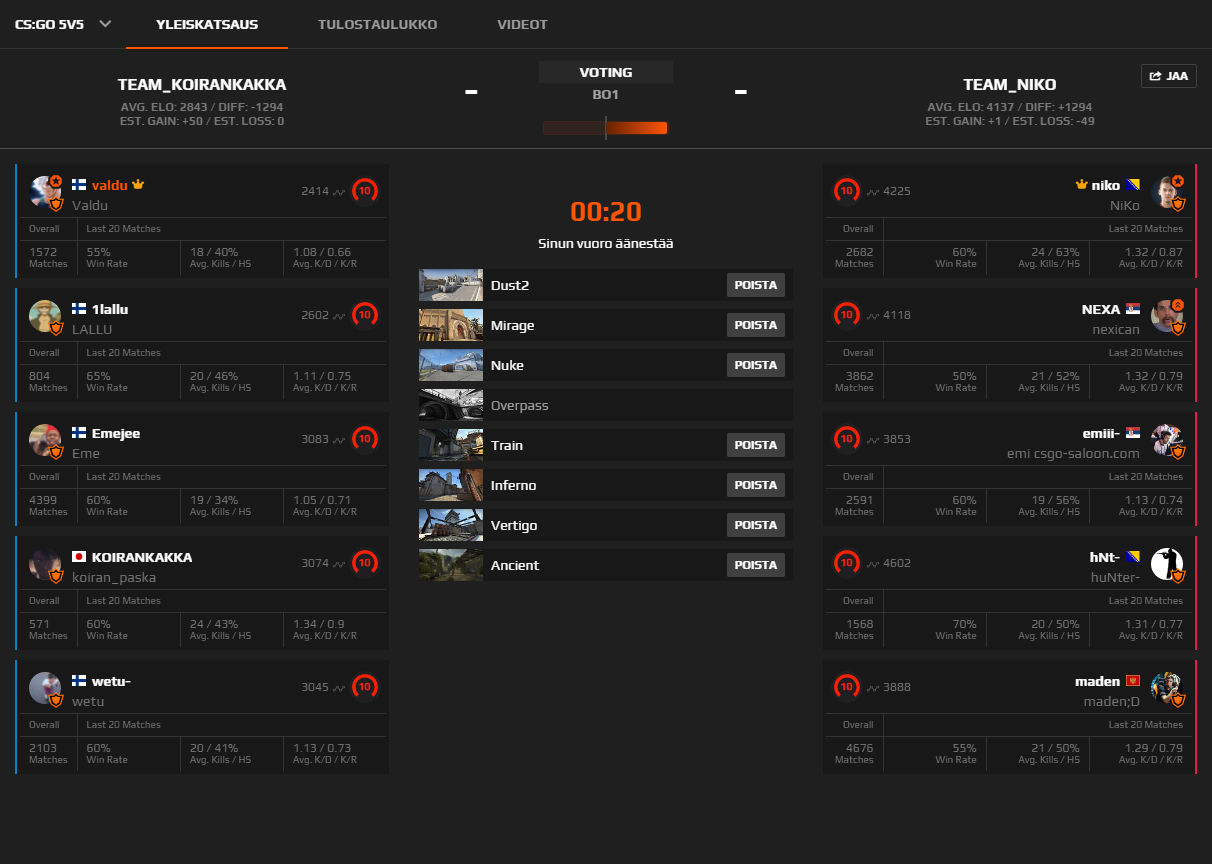Click Emejee's level 10 skill badge
Viewport: 1212px width, 864px height.
[365, 438]
